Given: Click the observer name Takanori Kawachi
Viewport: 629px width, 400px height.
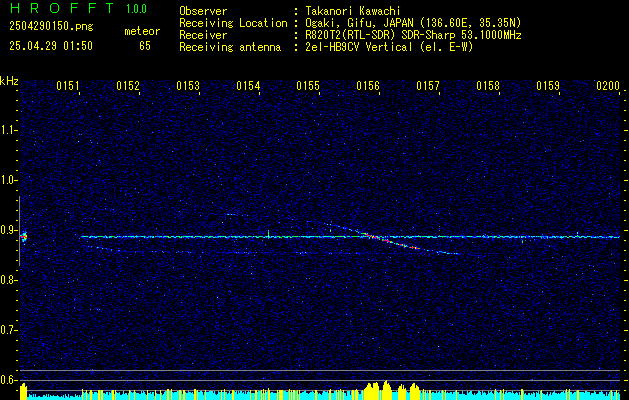Looking at the screenshot, I should coord(353,11).
